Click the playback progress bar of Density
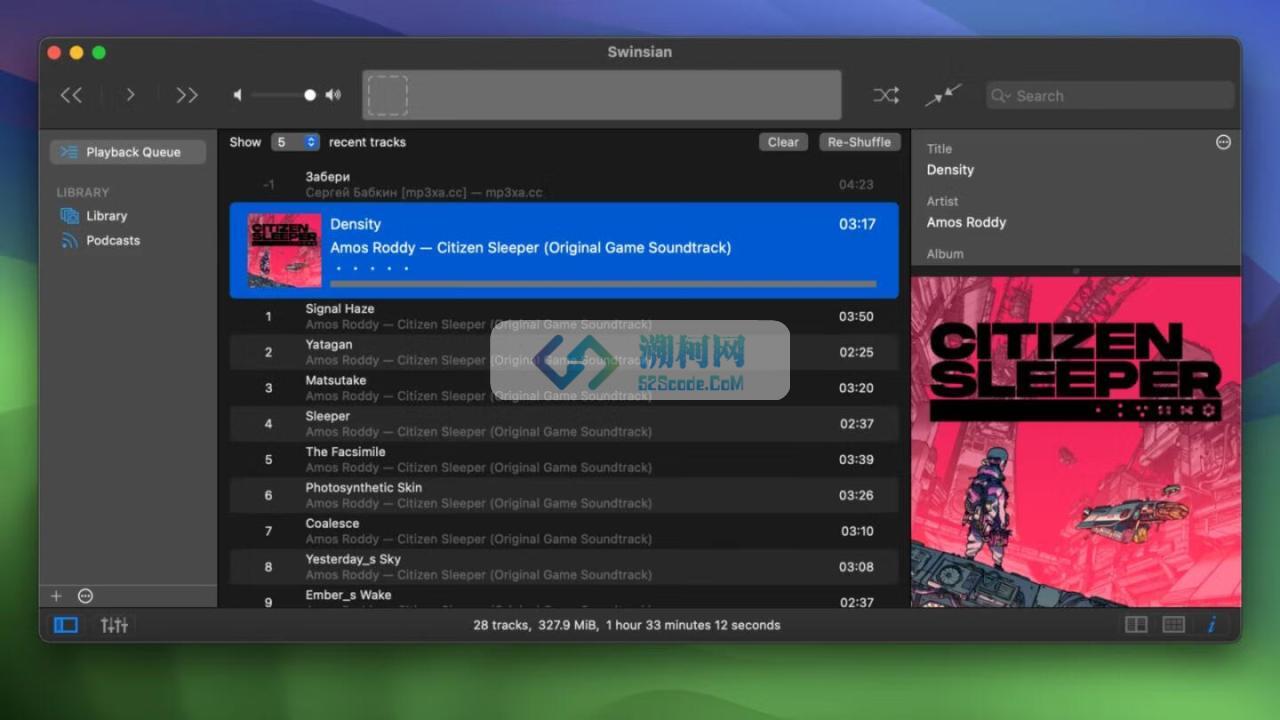The width and height of the screenshot is (1280, 720). coord(603,284)
